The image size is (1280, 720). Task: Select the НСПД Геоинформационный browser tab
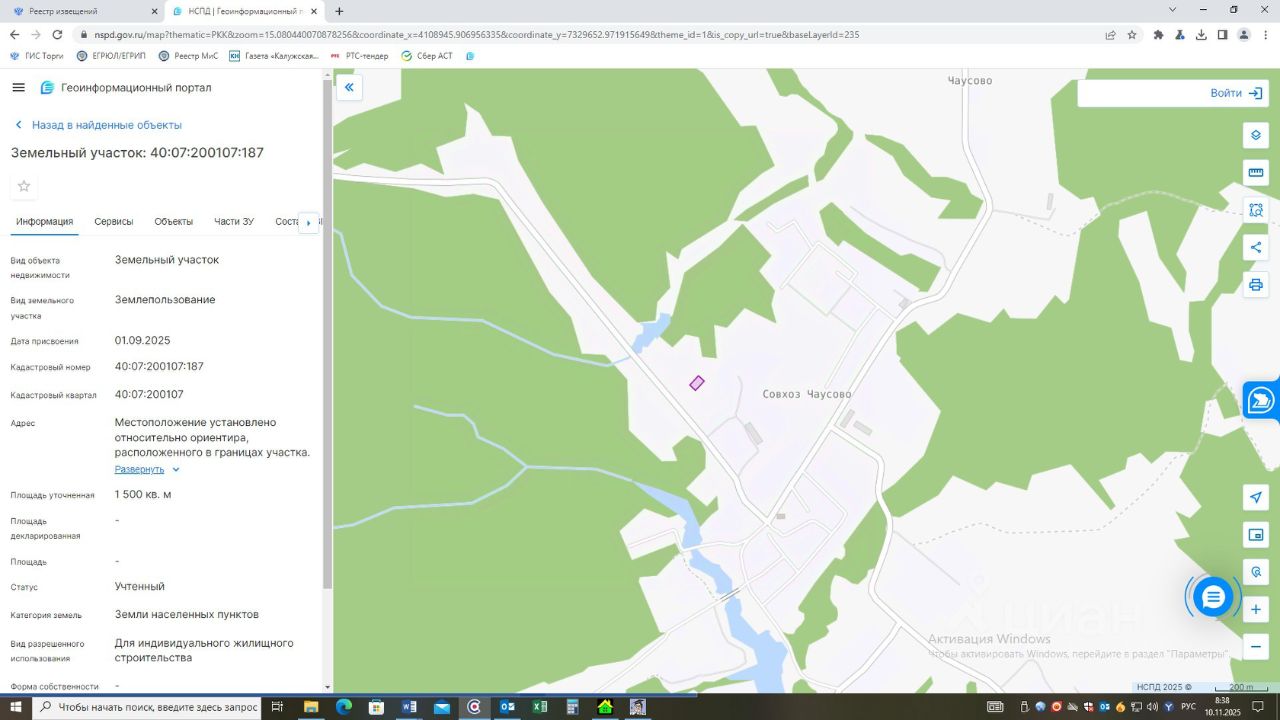point(246,11)
